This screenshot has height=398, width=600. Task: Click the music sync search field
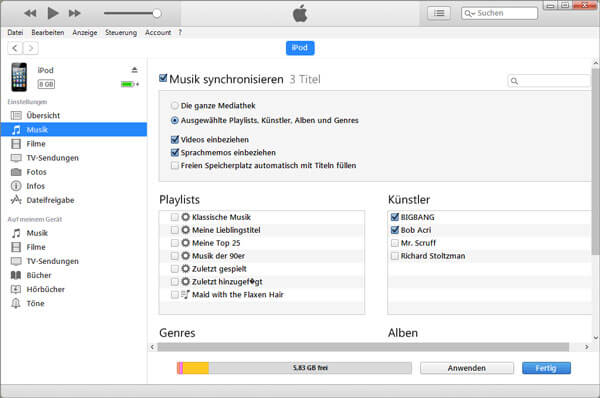click(549, 81)
